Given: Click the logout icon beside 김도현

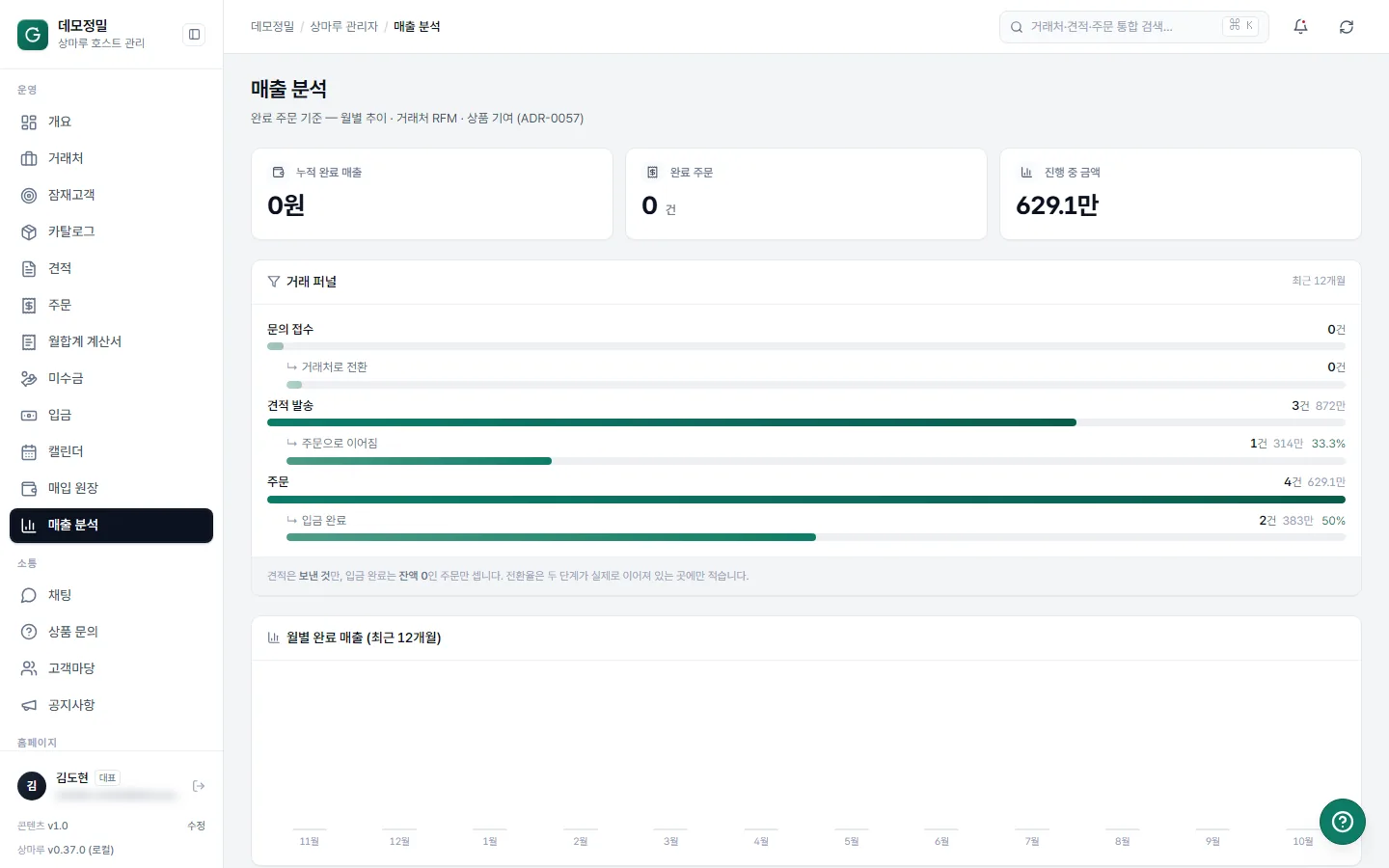Looking at the screenshot, I should click(x=199, y=786).
